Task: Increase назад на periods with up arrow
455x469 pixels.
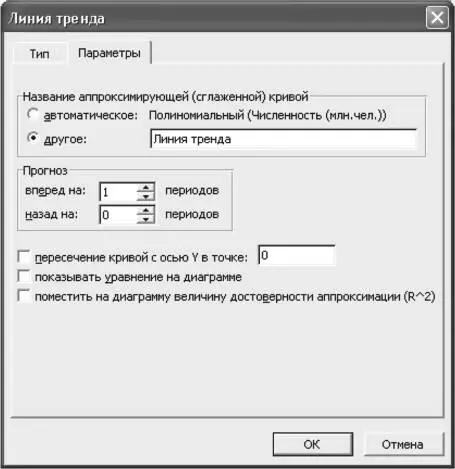Action: tap(146, 210)
